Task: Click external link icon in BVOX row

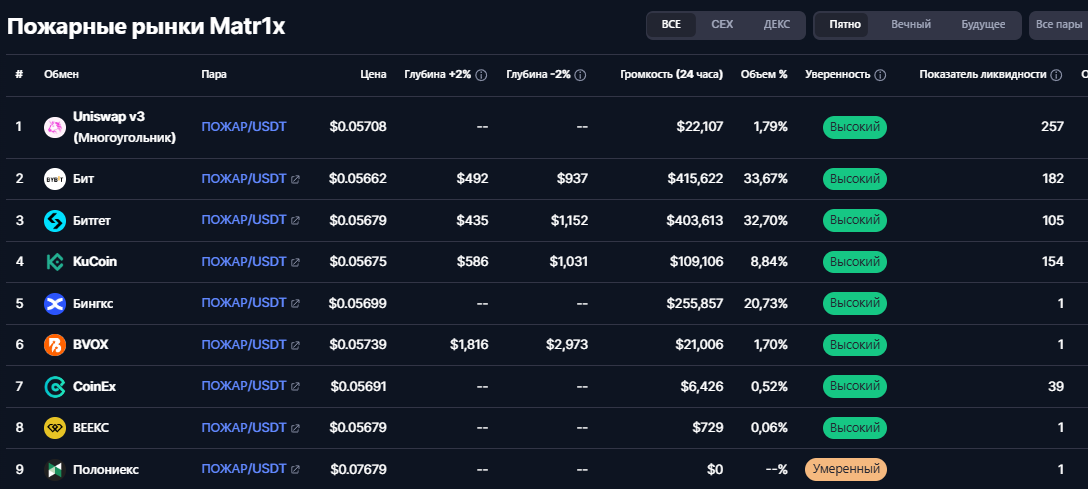Action: 296,345
